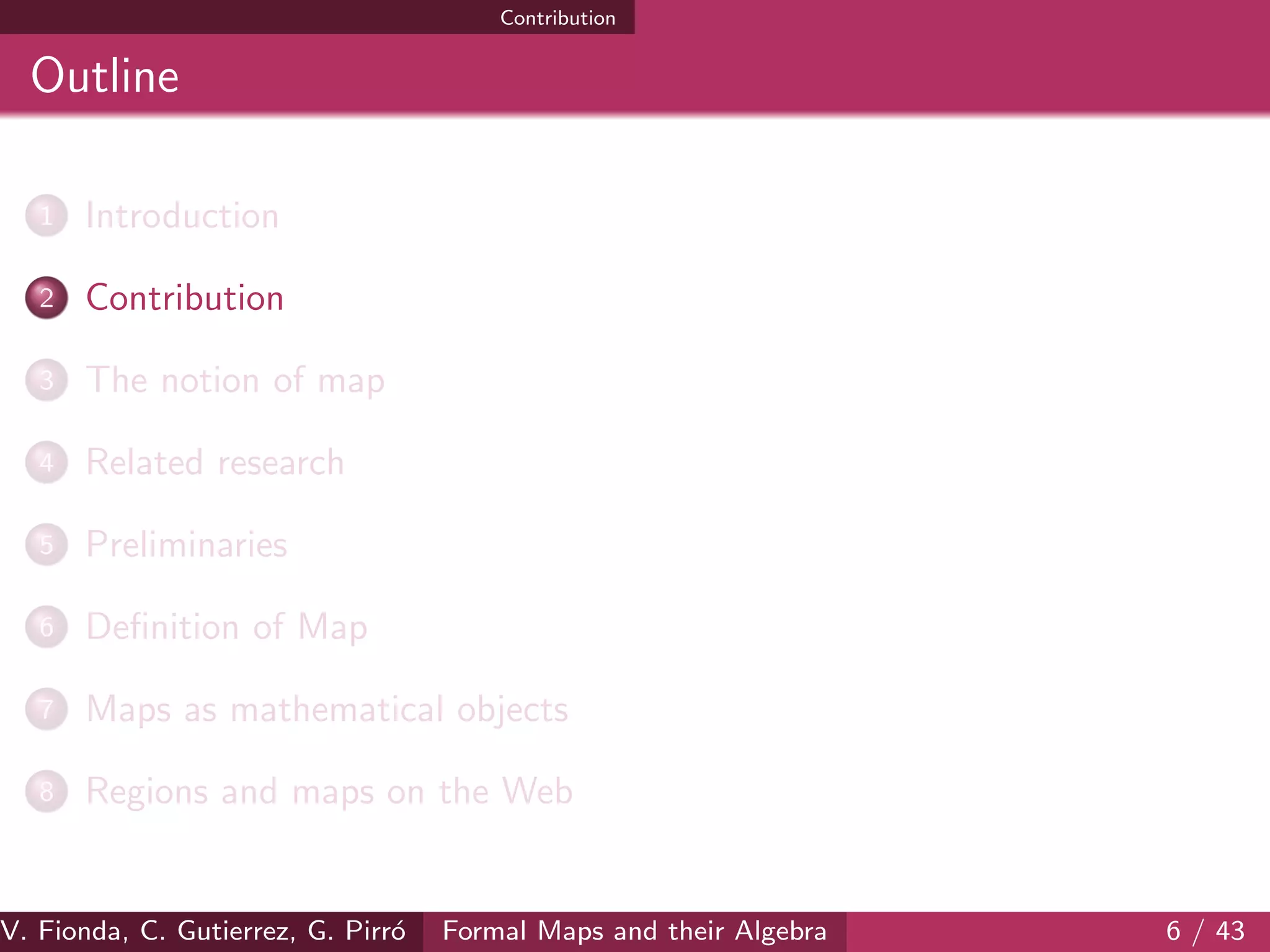Open the Introduction outline entry
The image size is (1270, 952).
click(x=182, y=216)
